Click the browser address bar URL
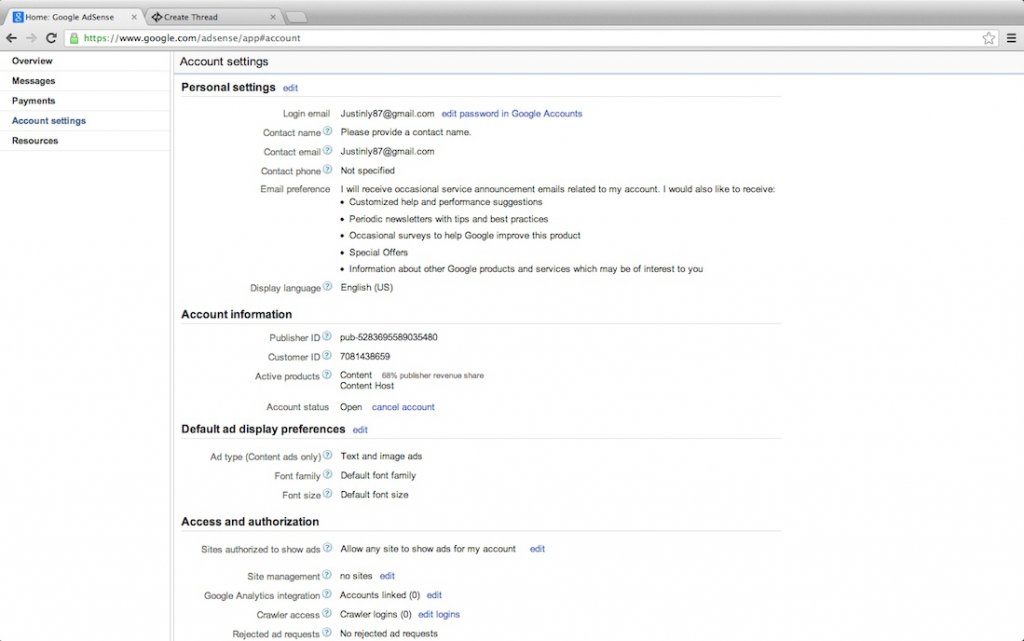This screenshot has width=1024, height=641. pos(192,38)
